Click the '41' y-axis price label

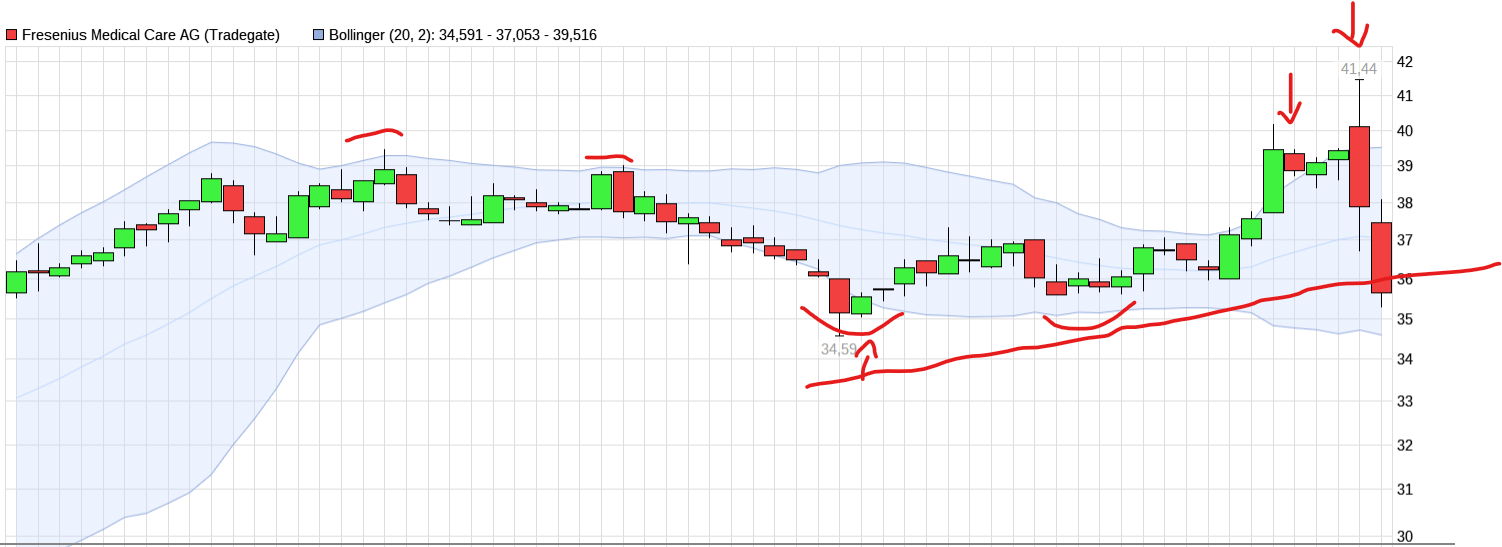(x=1404, y=96)
